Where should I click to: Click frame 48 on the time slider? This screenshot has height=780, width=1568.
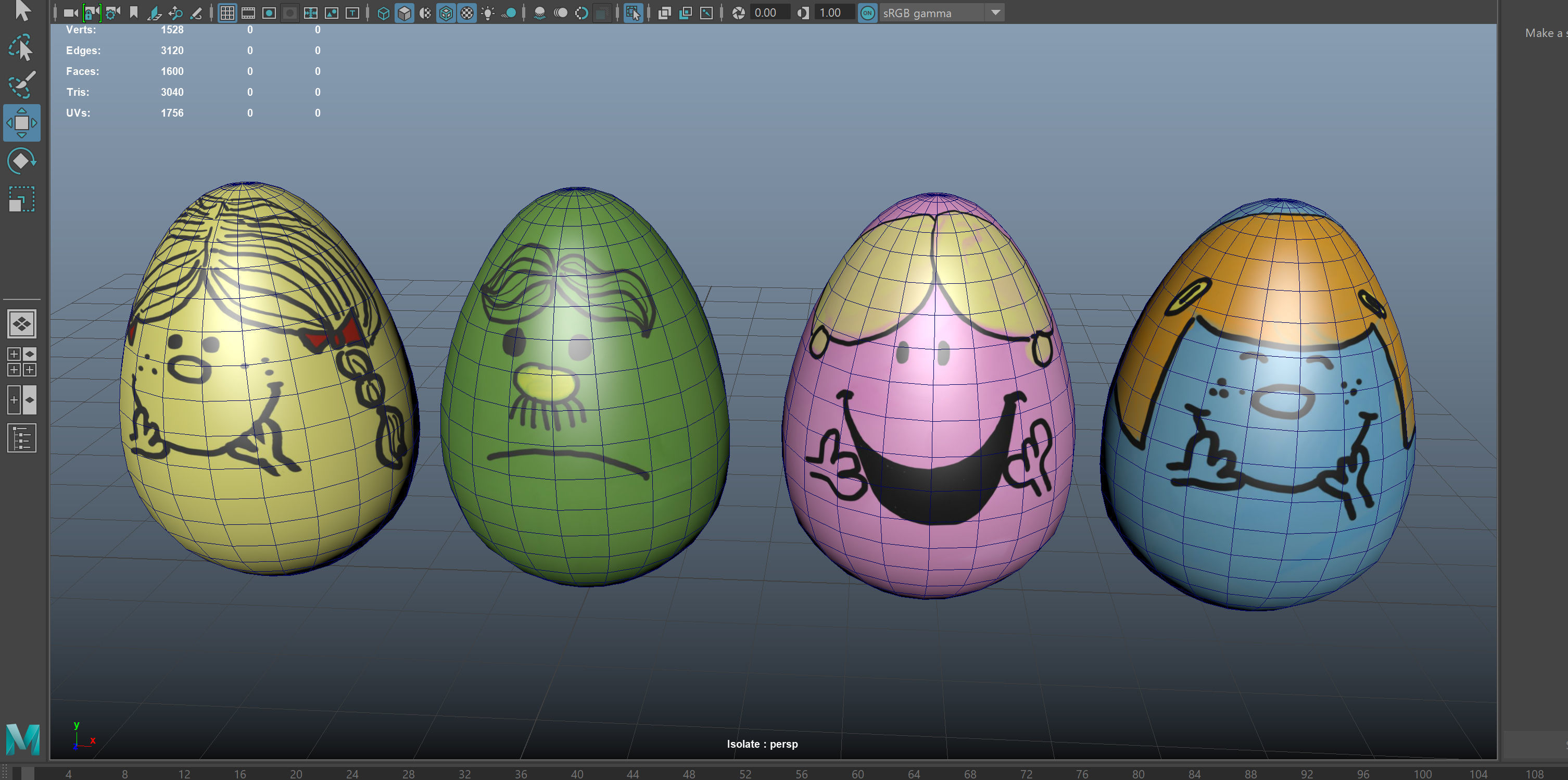coord(689,774)
